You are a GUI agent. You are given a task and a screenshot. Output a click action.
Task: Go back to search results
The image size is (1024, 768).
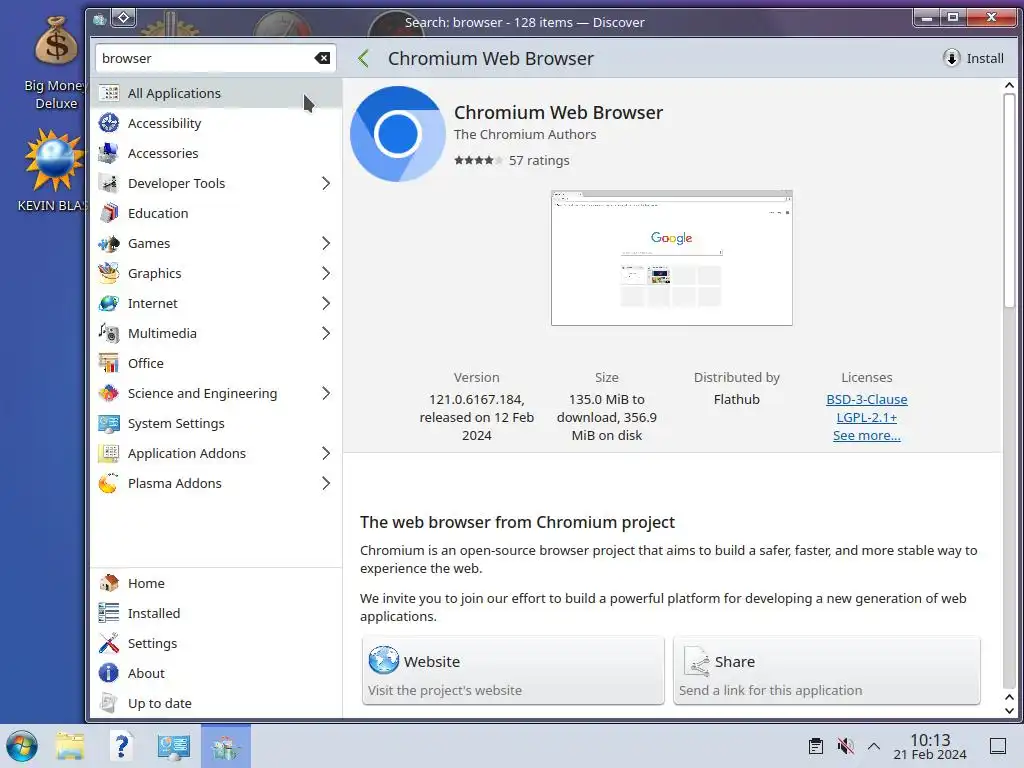click(364, 58)
